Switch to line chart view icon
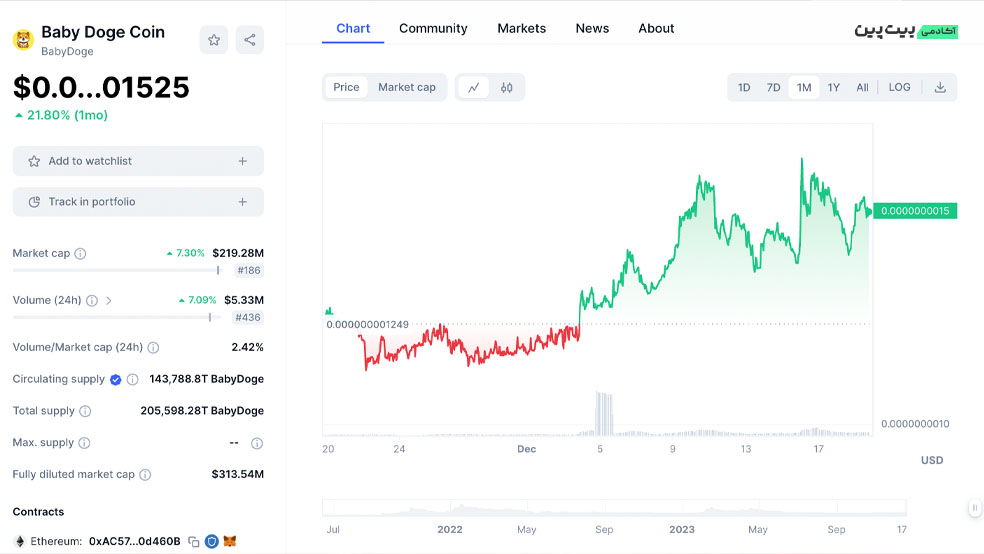Image resolution: width=984 pixels, height=554 pixels. point(474,87)
